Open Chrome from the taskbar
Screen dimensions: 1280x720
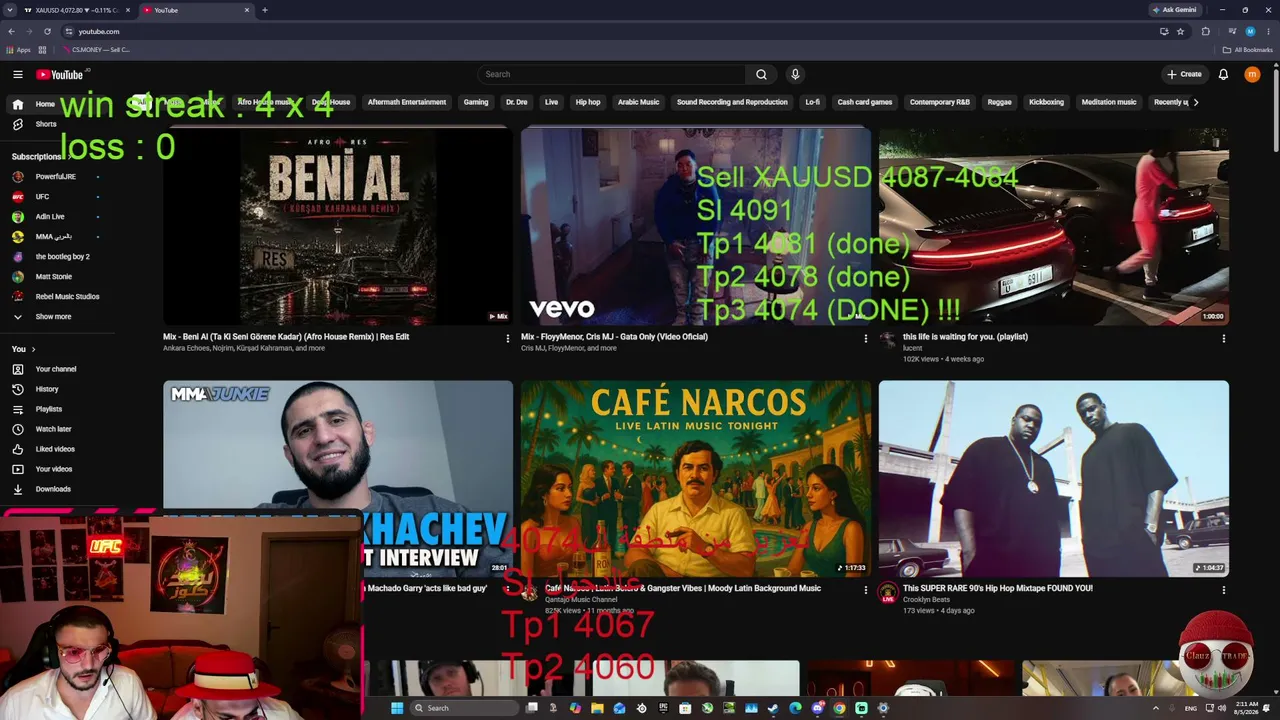[839, 708]
